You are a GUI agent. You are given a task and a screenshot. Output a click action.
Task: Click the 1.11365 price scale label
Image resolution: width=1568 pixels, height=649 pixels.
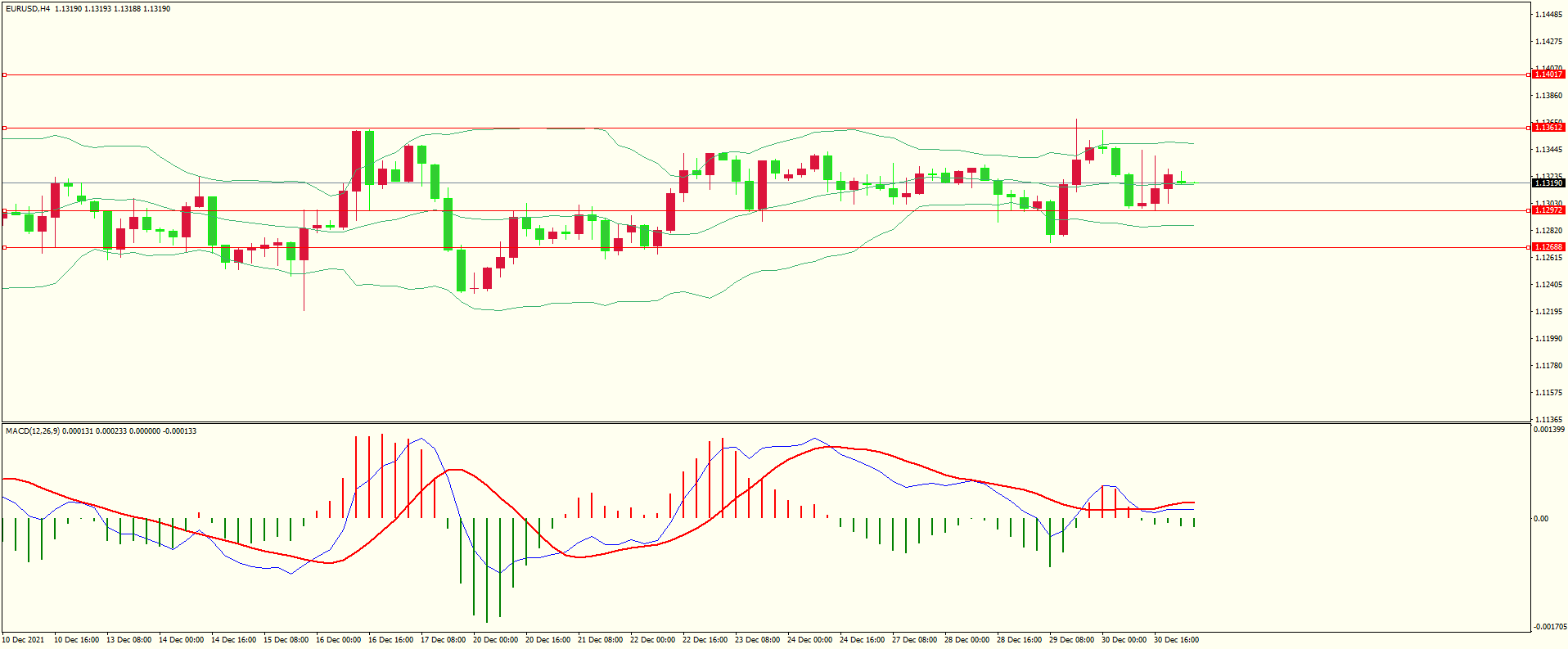(x=1548, y=419)
